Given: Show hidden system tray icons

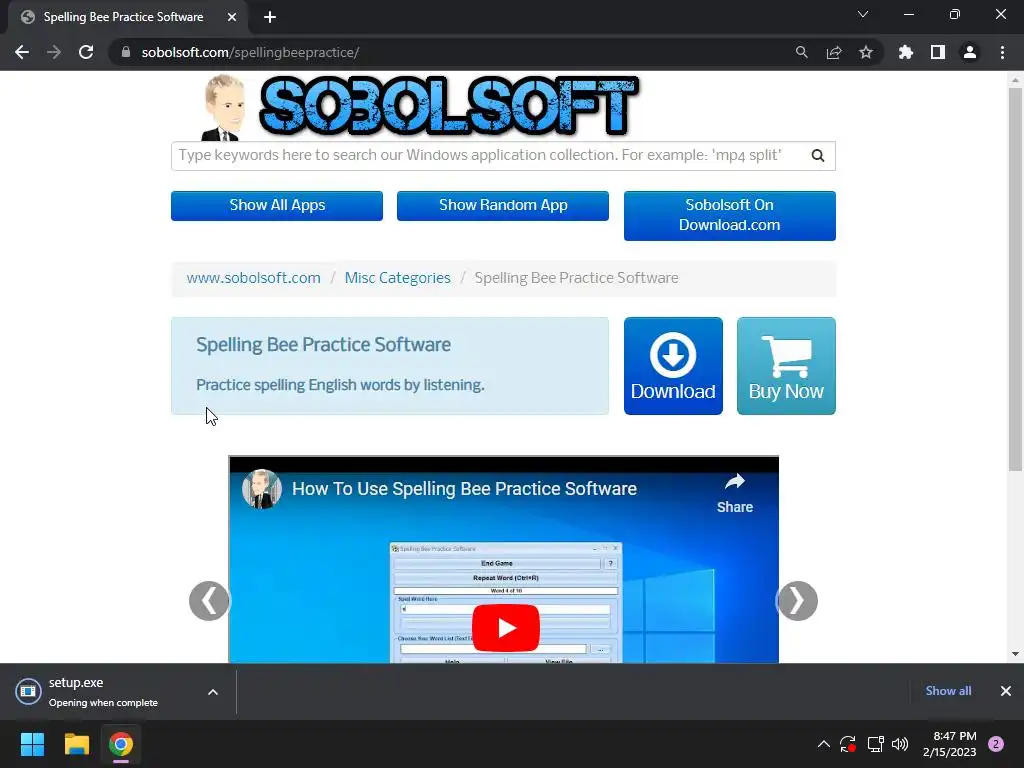Looking at the screenshot, I should click(824, 744).
